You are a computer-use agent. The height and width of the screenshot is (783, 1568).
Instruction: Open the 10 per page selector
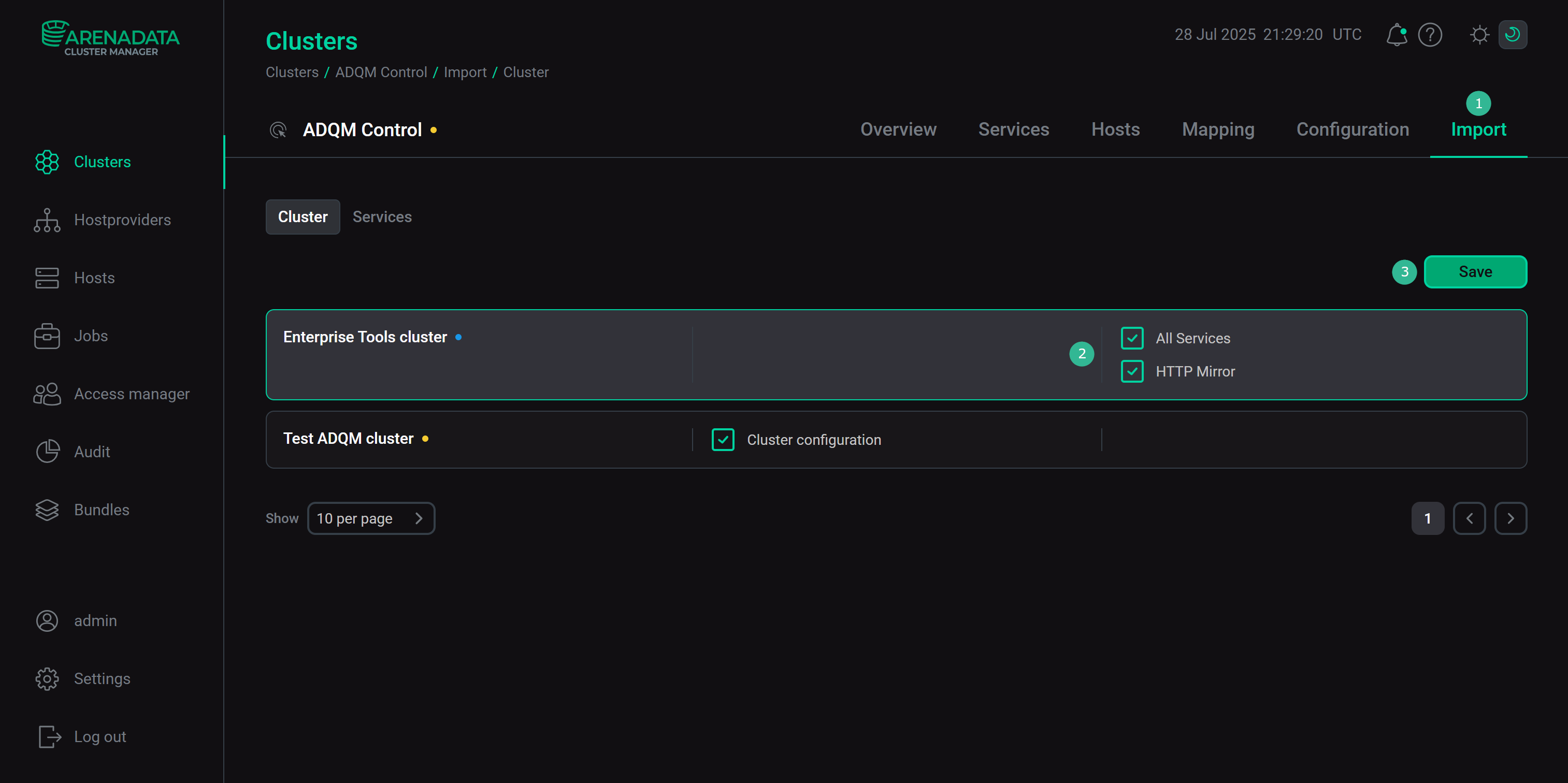click(371, 518)
